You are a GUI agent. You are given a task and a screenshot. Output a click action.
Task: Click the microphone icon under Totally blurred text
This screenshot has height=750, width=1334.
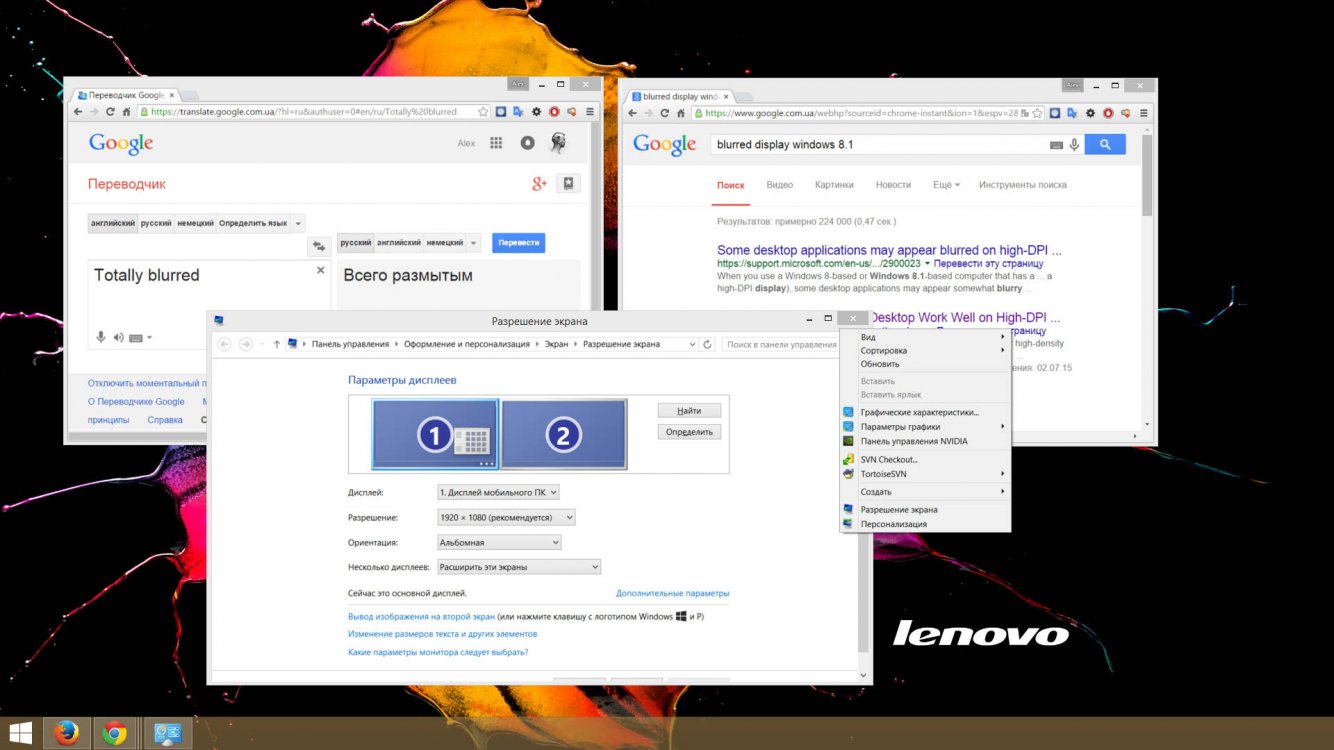[101, 338]
